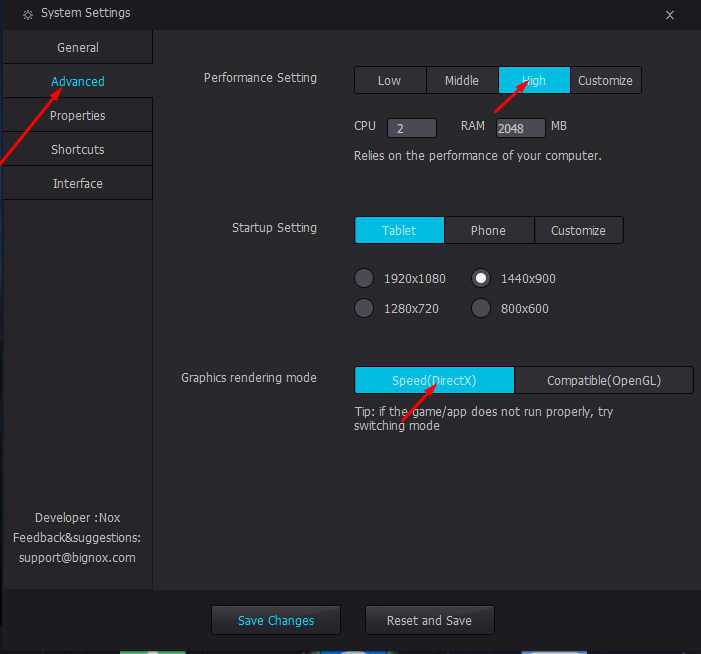Screen dimensions: 701x654
Task: Click the Save Changes button
Action: pyautogui.click(x=276, y=620)
